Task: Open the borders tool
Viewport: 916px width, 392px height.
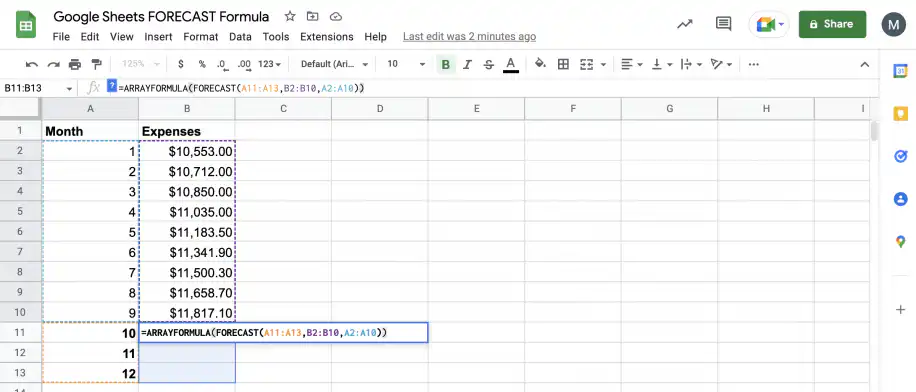Action: [563, 64]
